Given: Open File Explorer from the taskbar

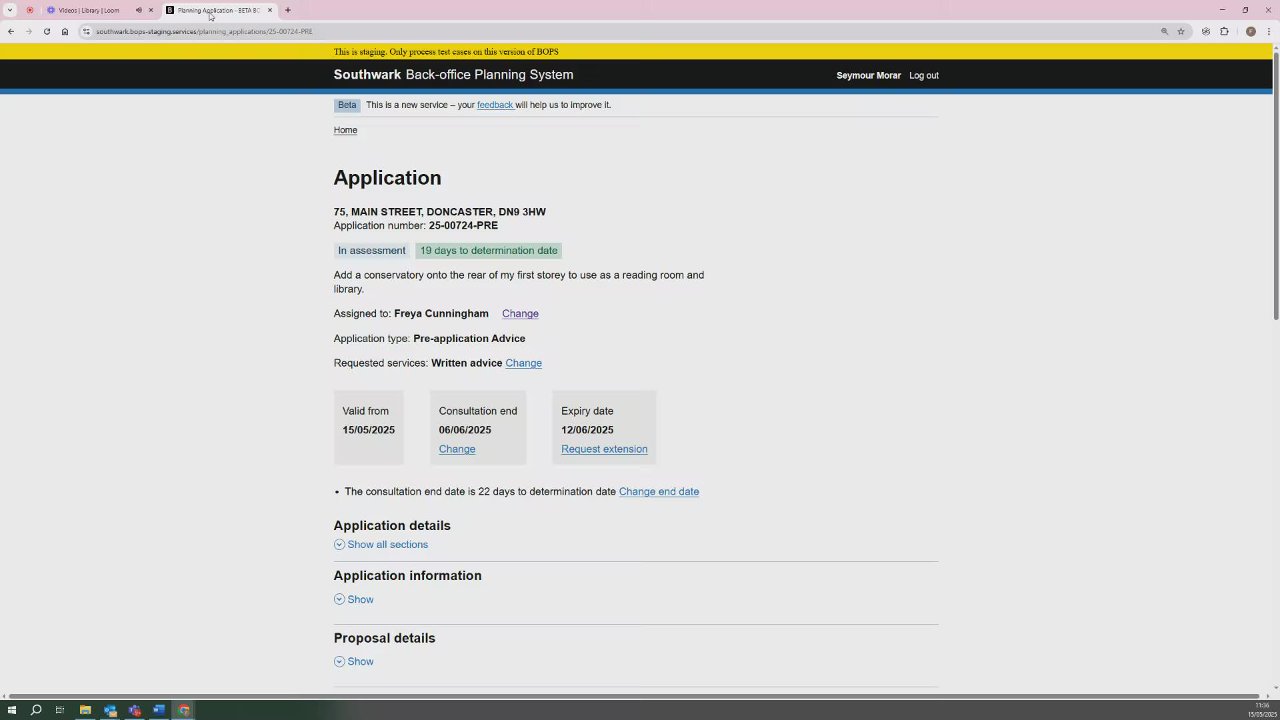Looking at the screenshot, I should click(85, 710).
